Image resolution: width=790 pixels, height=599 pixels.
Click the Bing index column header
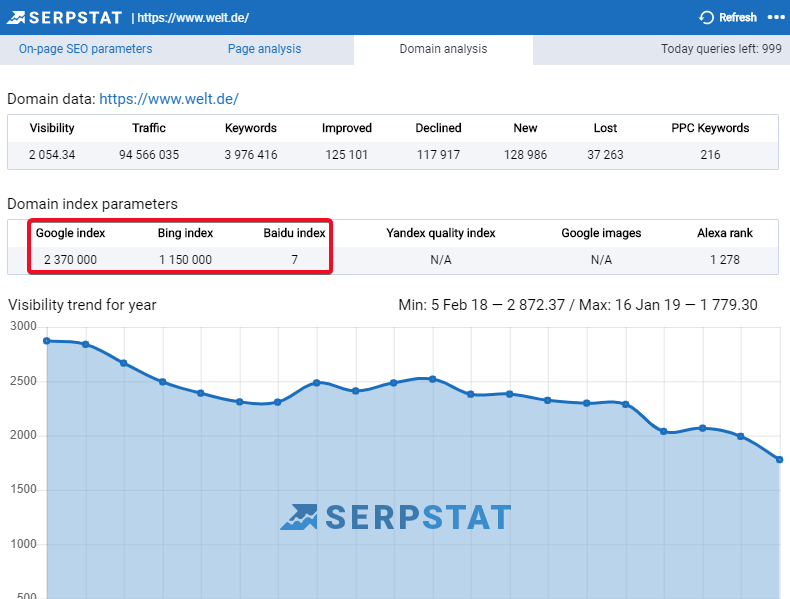185,233
